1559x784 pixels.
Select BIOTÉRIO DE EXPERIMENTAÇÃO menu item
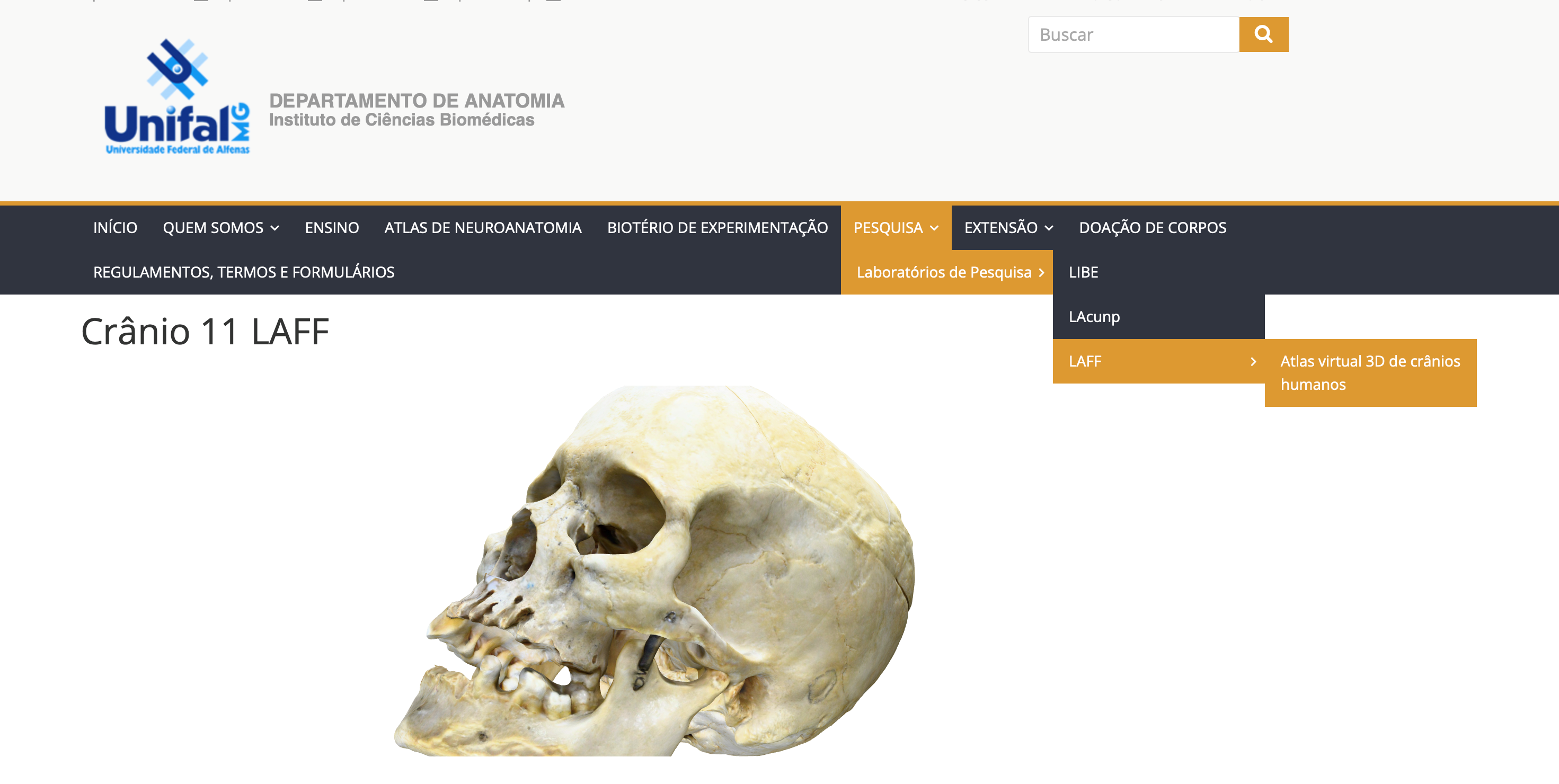[x=717, y=227]
